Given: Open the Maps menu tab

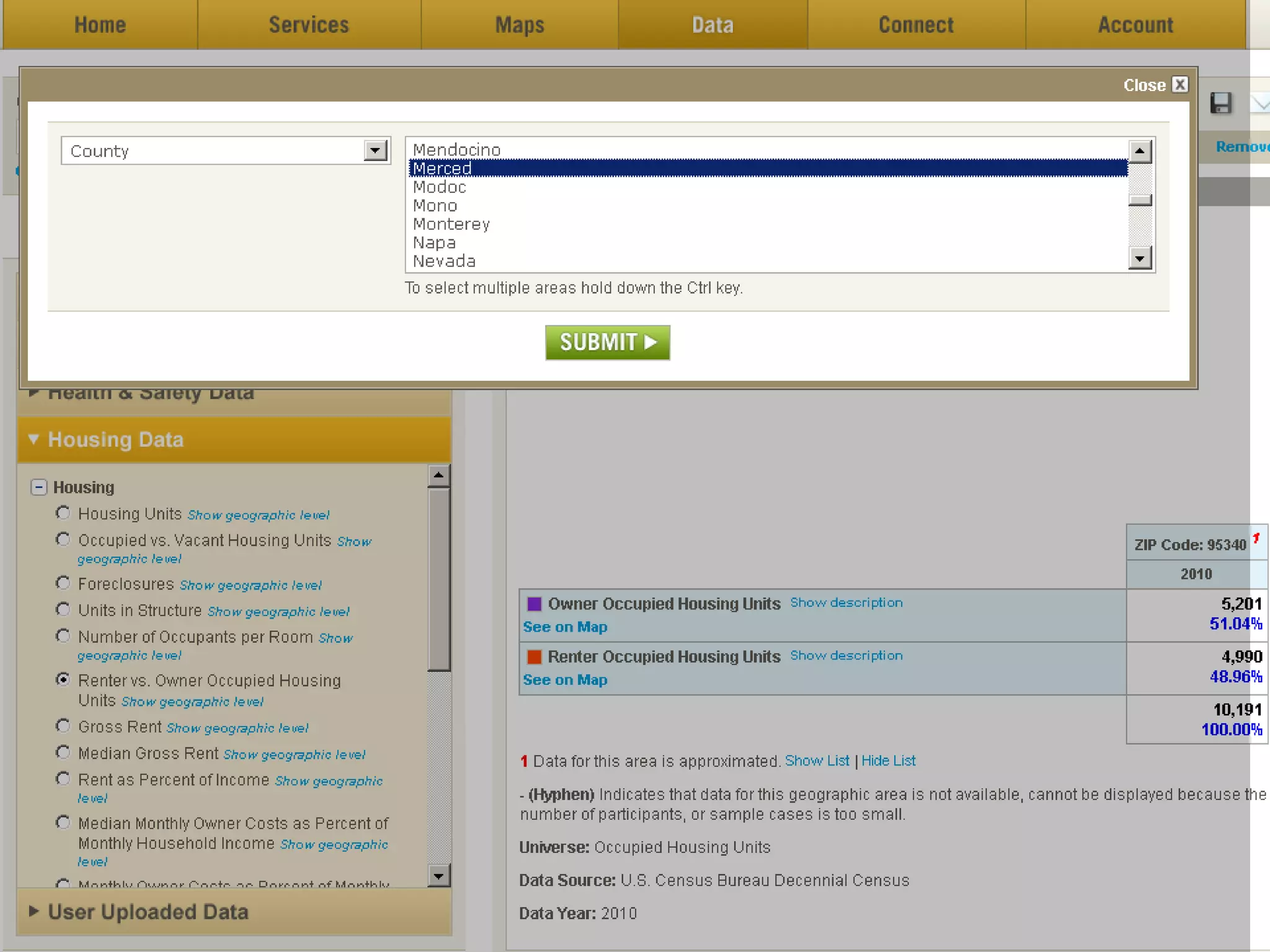Looking at the screenshot, I should pyautogui.click(x=519, y=25).
